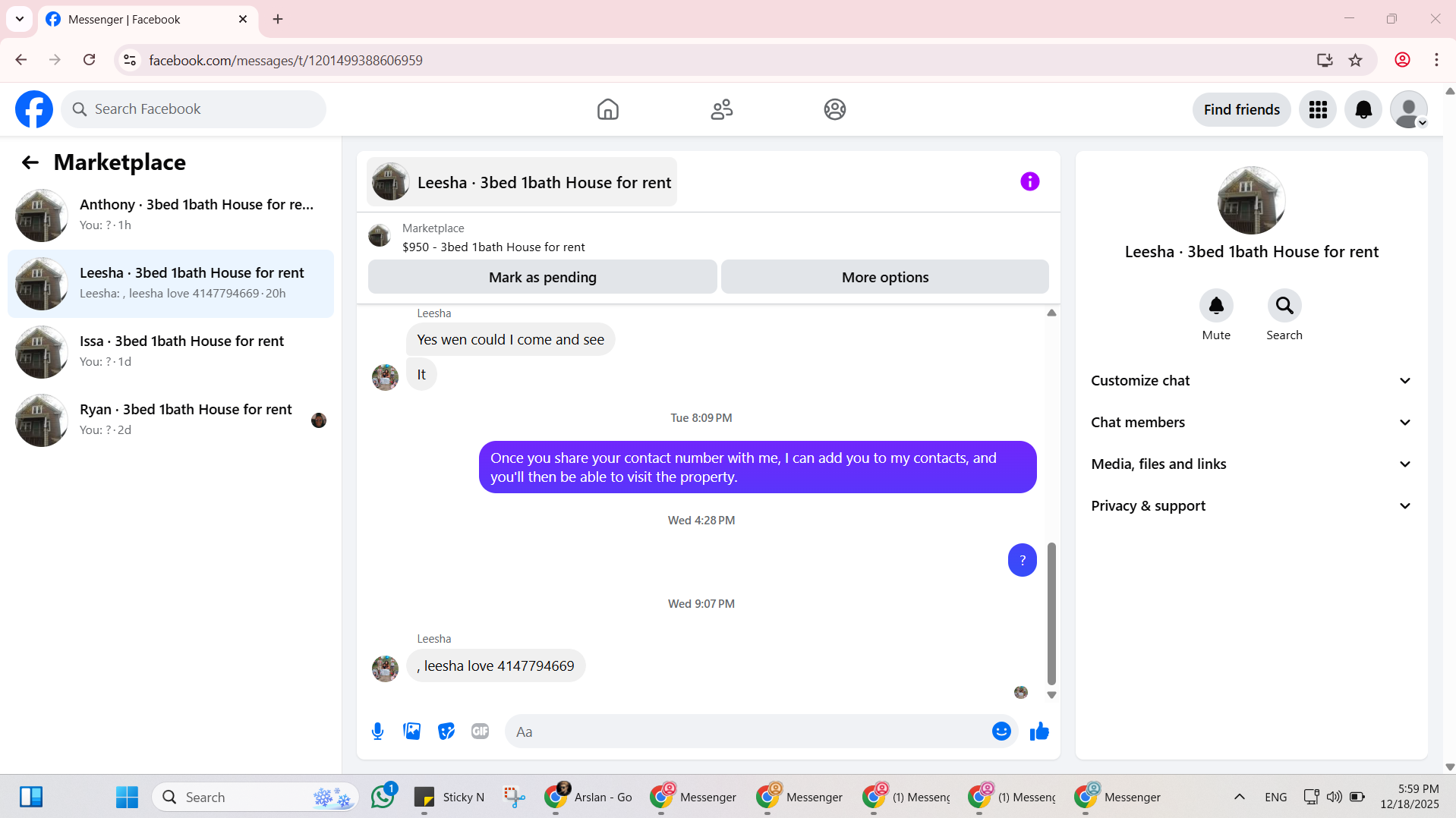Click the chat scroll up arrow
This screenshot has width=1456, height=818.
1051,313
